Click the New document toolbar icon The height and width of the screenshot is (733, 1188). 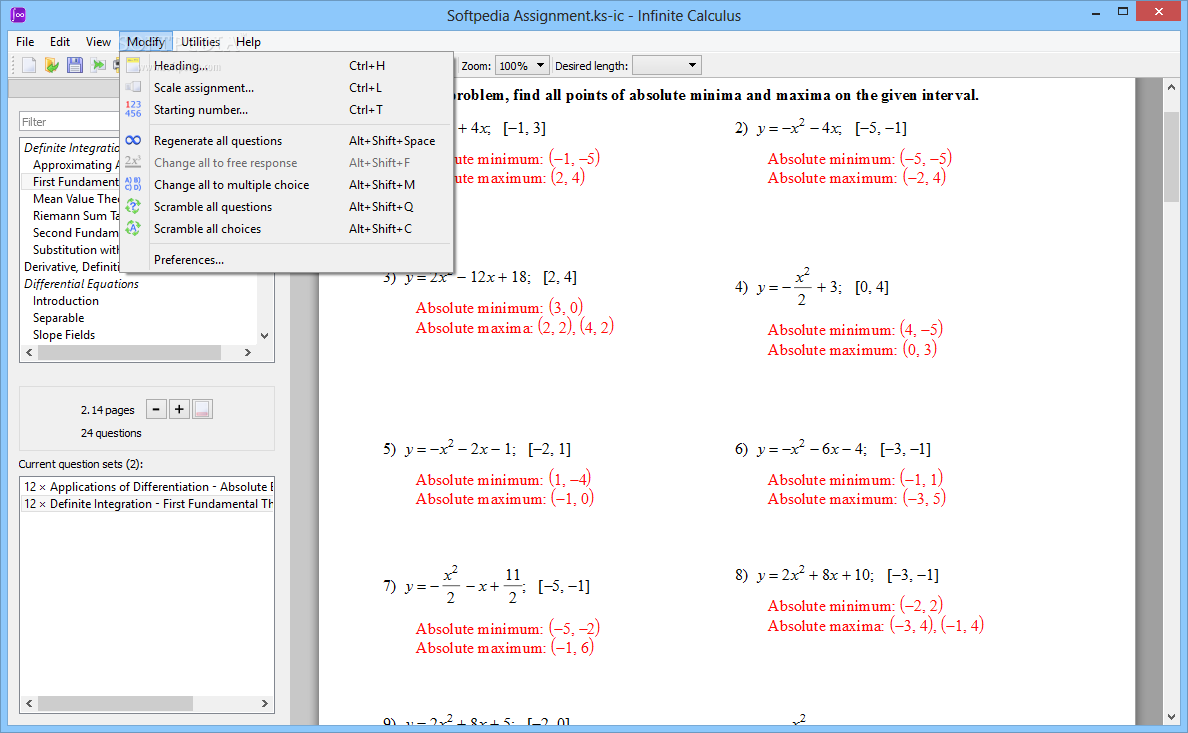pos(29,65)
